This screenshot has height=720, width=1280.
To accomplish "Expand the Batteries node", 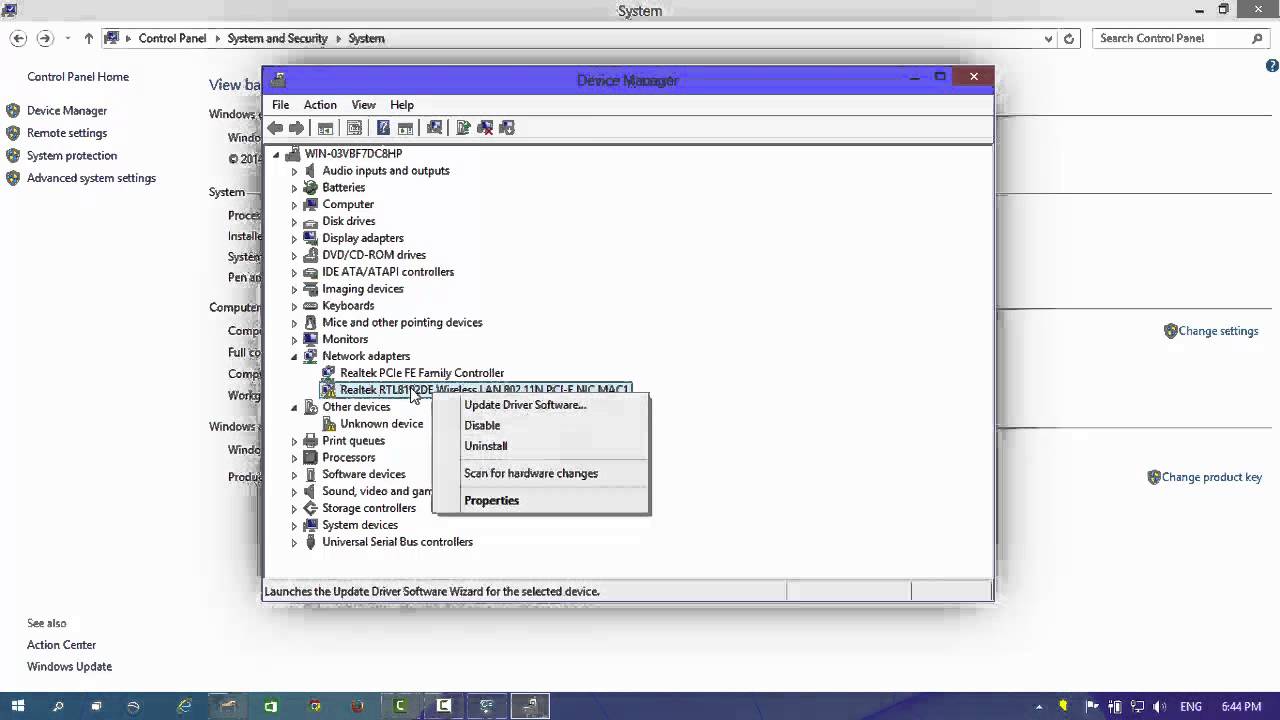I will pos(294,188).
